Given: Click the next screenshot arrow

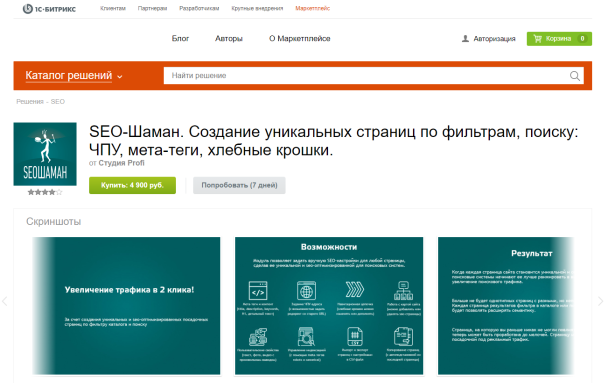Looking at the screenshot, I should tap(600, 301).
